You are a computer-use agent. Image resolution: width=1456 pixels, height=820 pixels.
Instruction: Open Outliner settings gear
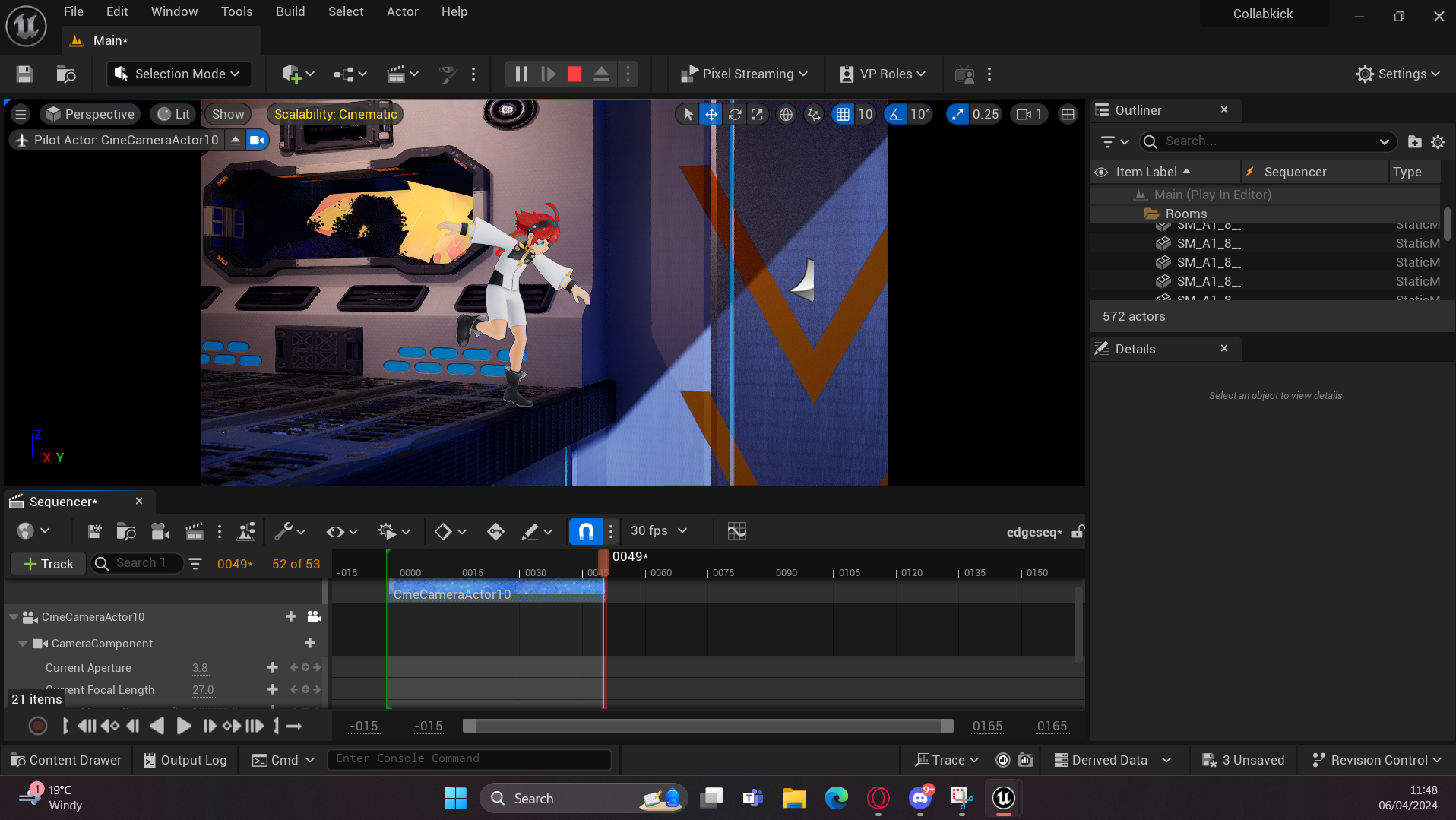pyautogui.click(x=1438, y=142)
